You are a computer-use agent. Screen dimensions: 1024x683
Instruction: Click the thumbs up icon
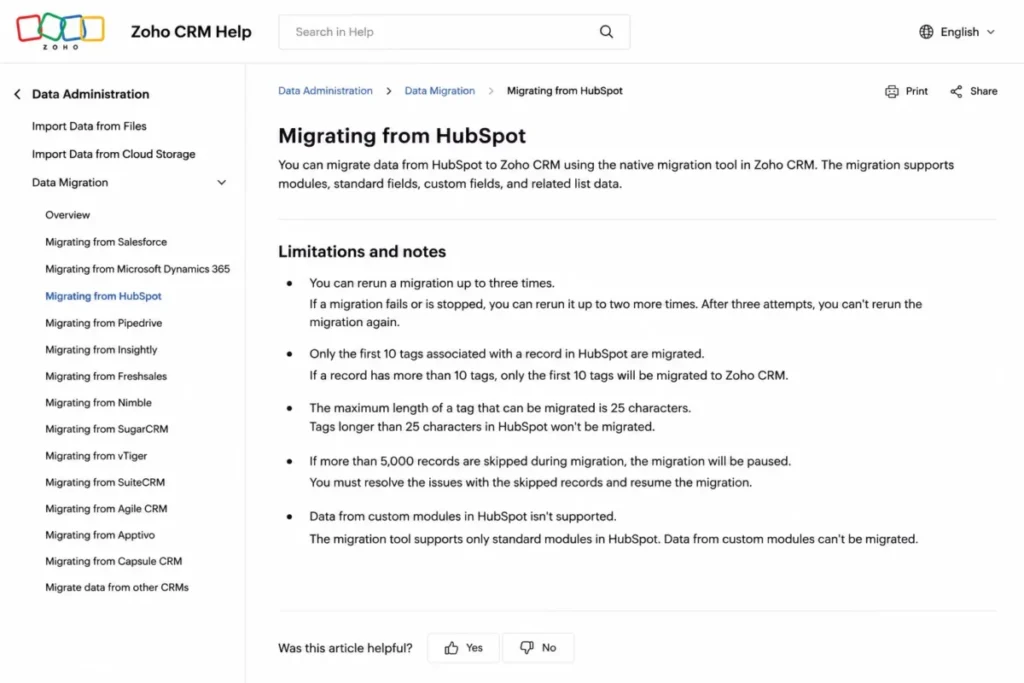click(451, 648)
